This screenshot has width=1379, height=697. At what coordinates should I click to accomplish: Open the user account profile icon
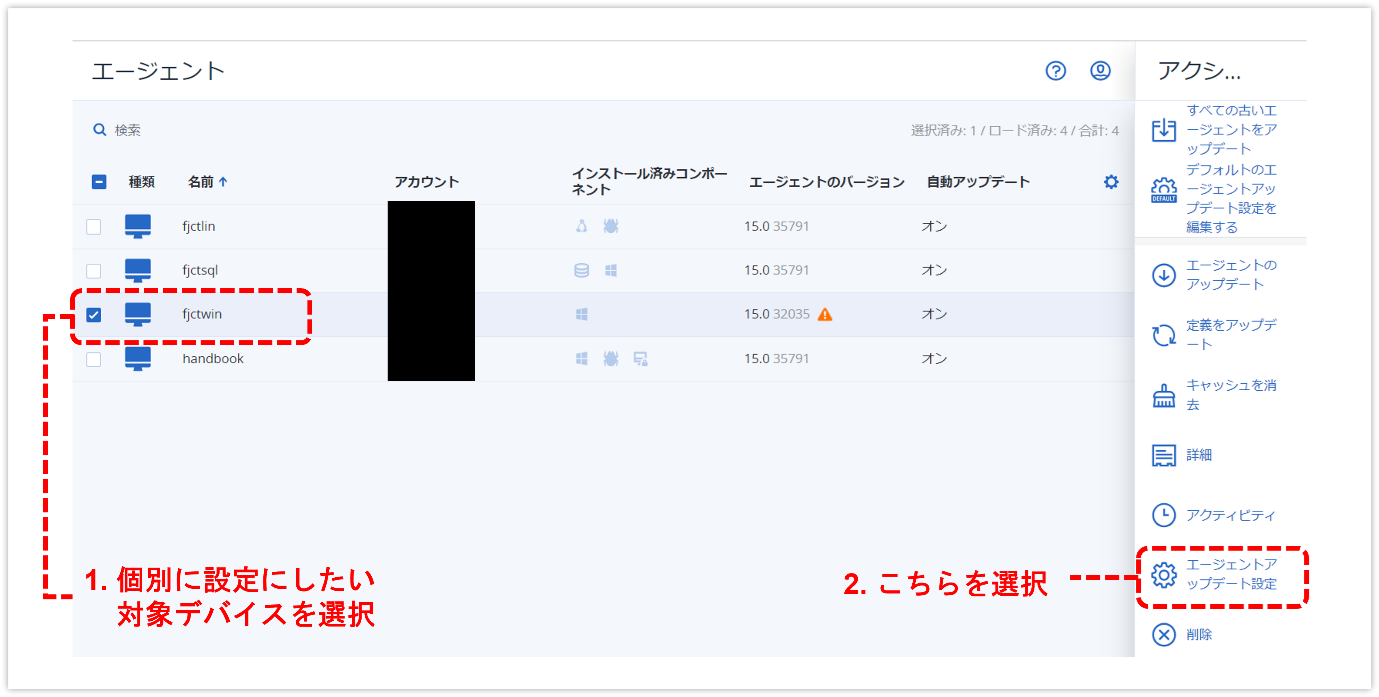pyautogui.click(x=1100, y=71)
